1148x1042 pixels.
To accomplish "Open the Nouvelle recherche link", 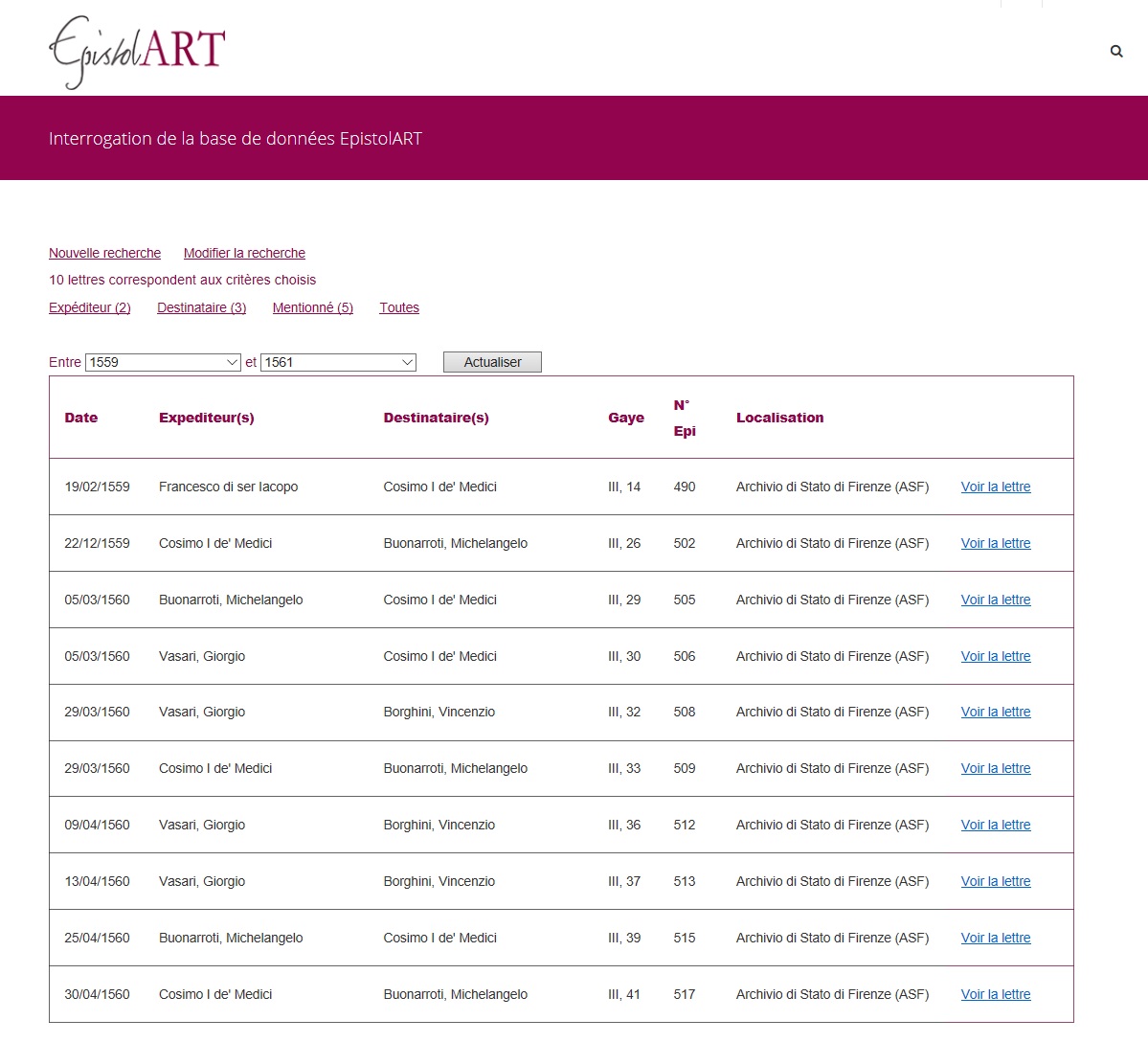I will click(104, 254).
